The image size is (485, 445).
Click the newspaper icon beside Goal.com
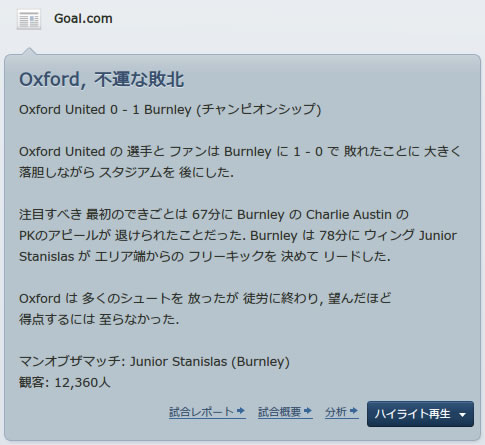(x=29, y=20)
